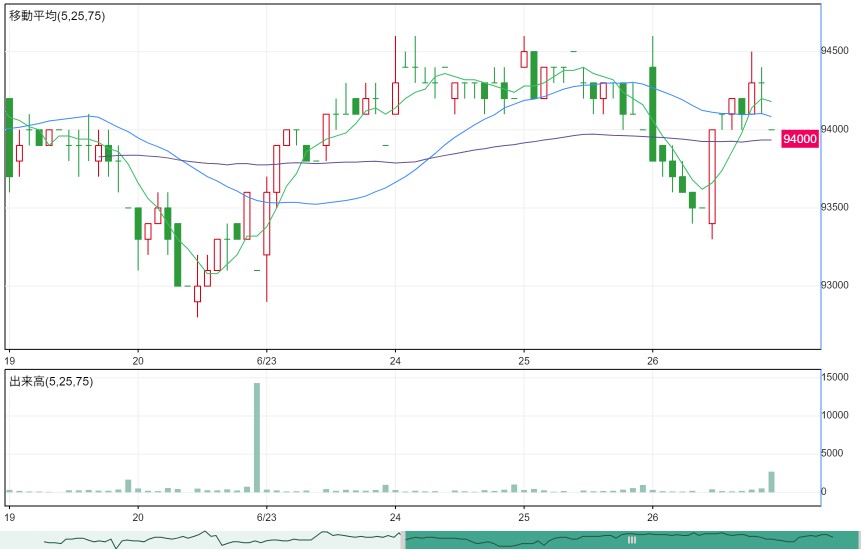Click the 26 date label under volume chart
Image resolution: width=862 pixels, height=551 pixels.
(653, 517)
